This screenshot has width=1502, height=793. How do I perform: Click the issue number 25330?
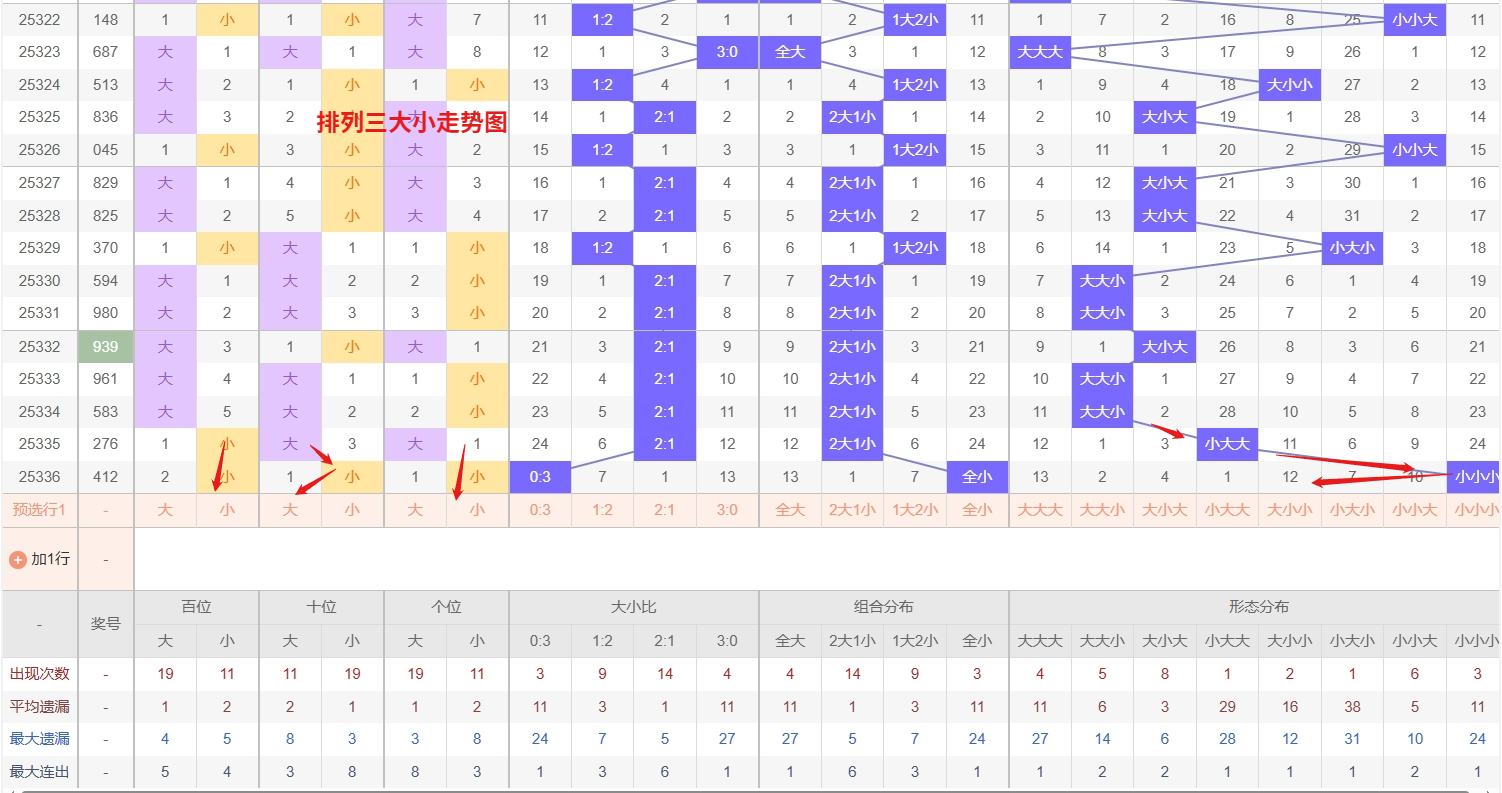[x=39, y=281]
